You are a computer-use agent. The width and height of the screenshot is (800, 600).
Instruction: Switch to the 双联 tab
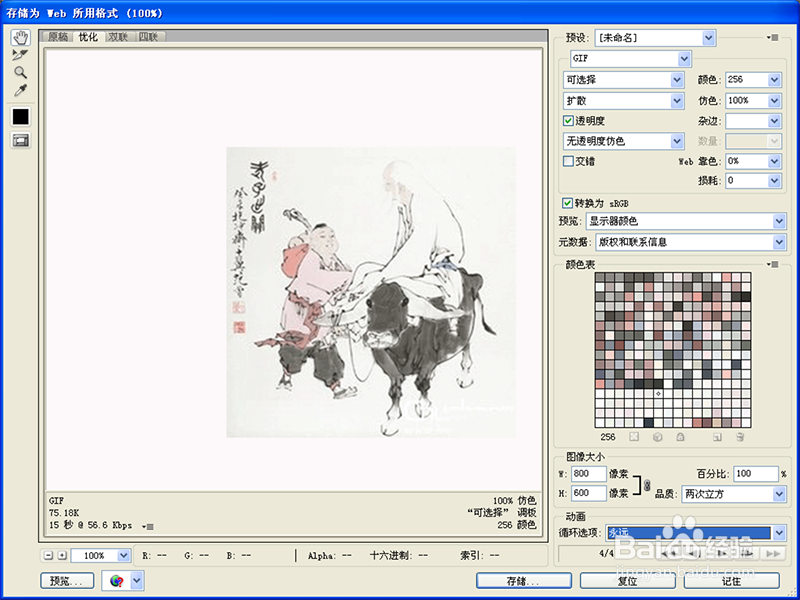118,37
